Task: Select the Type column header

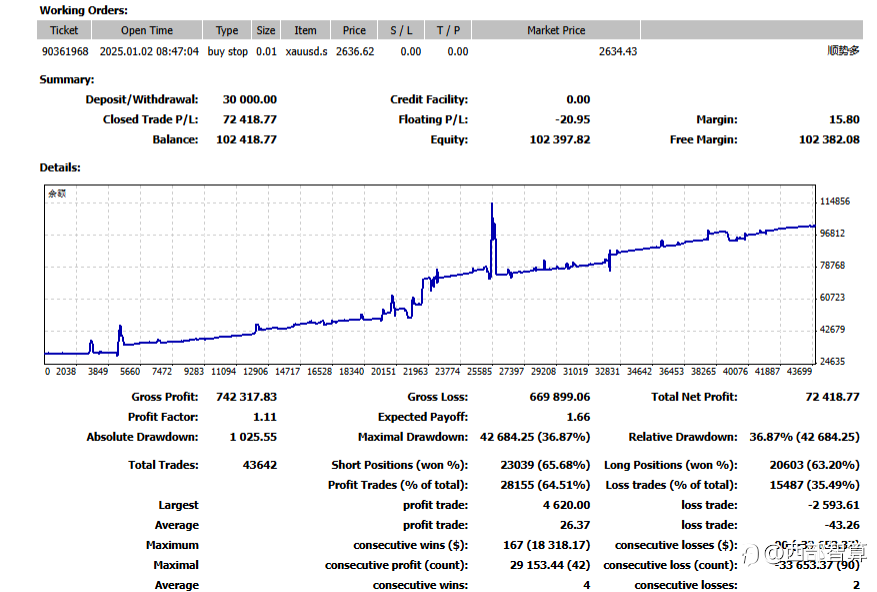Action: (x=227, y=31)
